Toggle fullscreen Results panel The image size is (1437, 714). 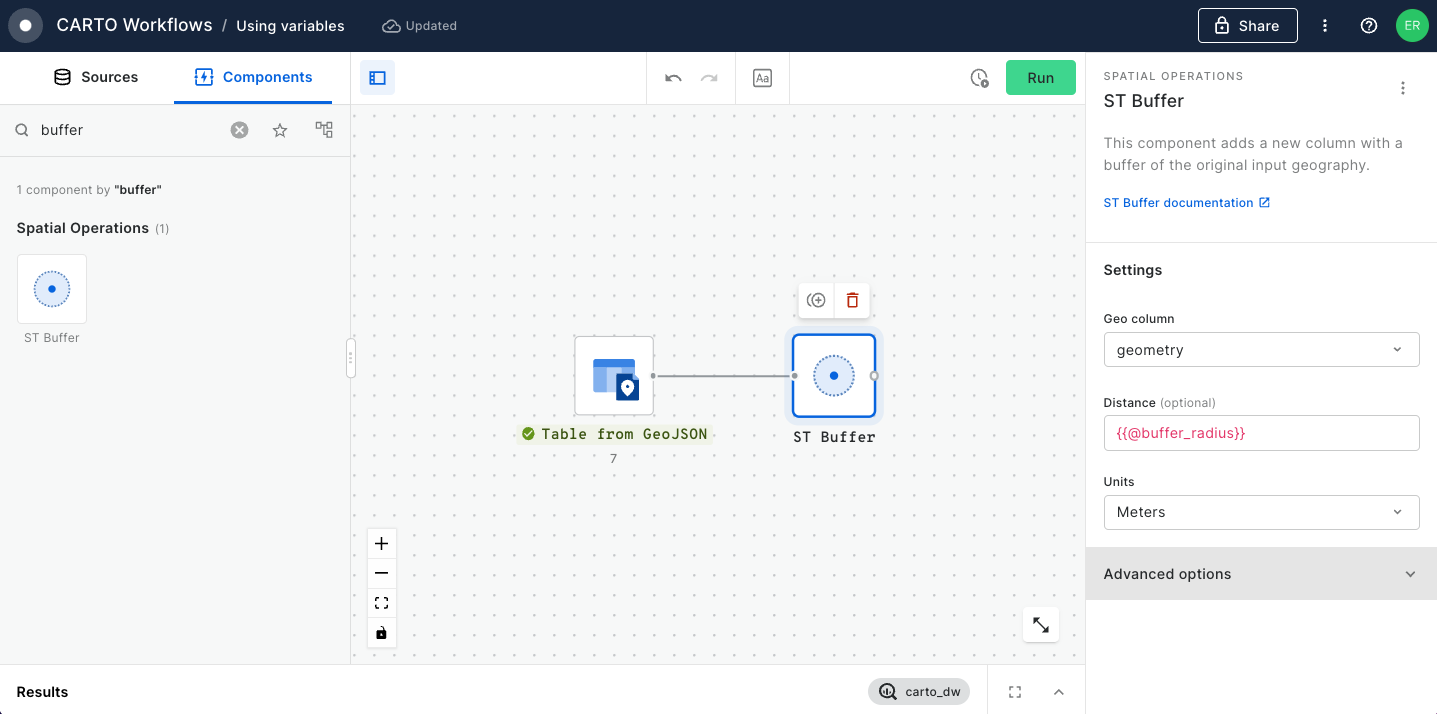point(1015,692)
